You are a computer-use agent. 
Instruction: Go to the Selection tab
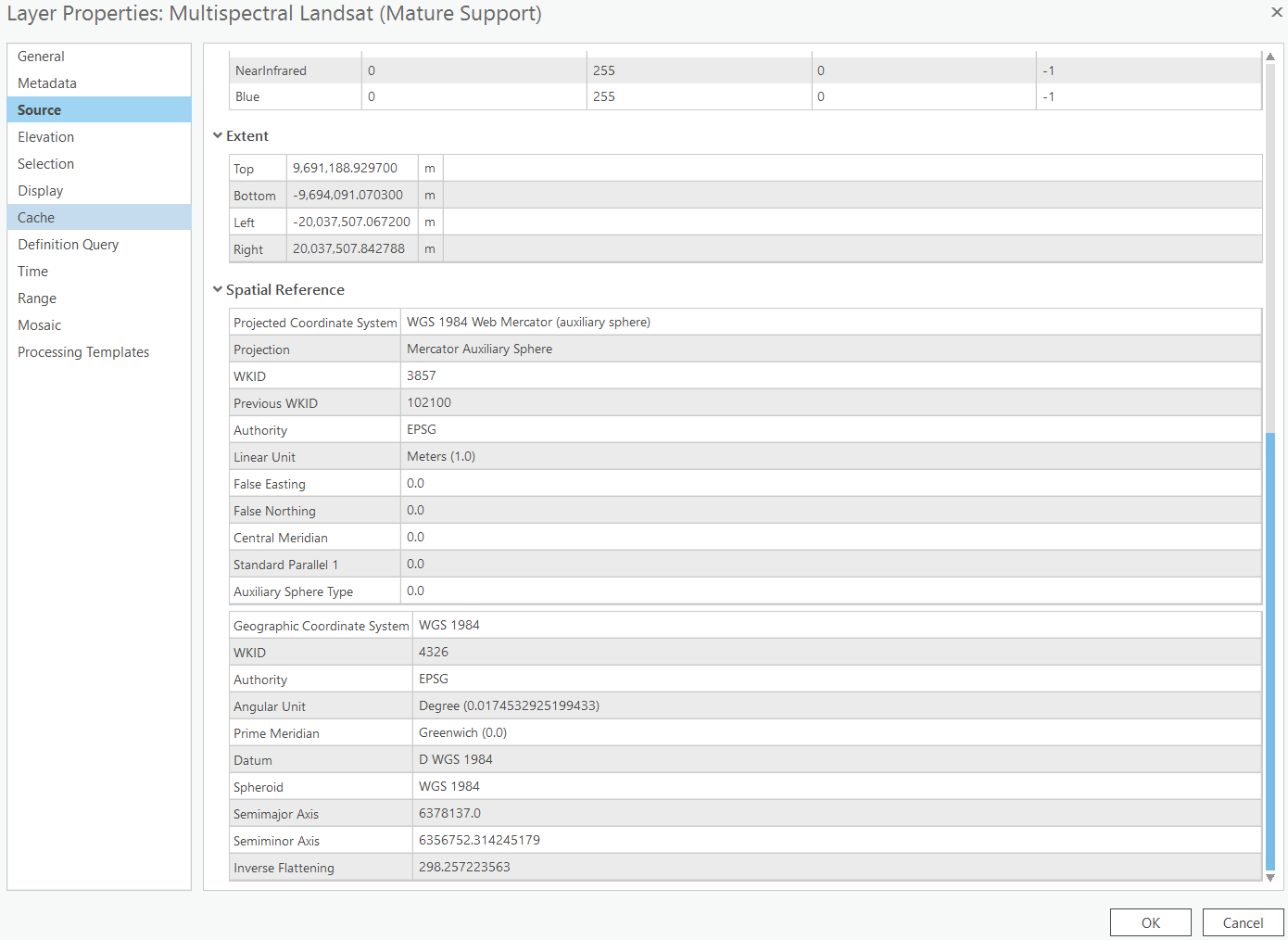46,164
